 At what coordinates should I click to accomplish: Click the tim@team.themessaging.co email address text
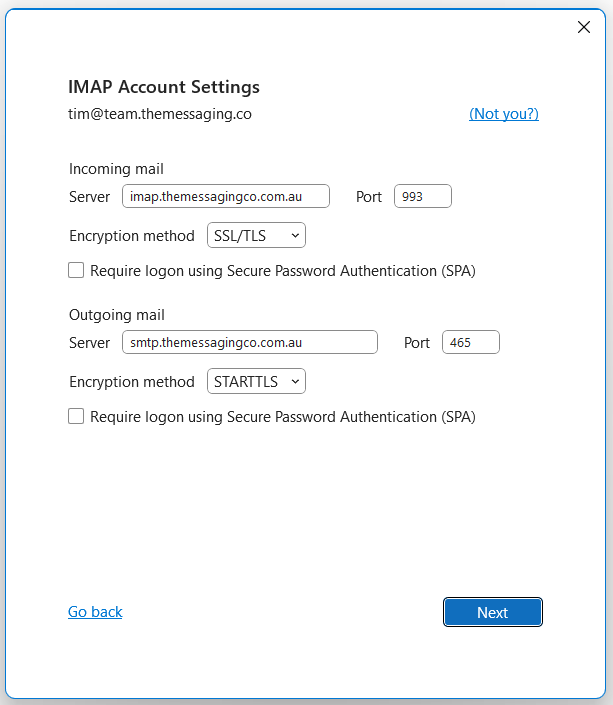tap(160, 114)
